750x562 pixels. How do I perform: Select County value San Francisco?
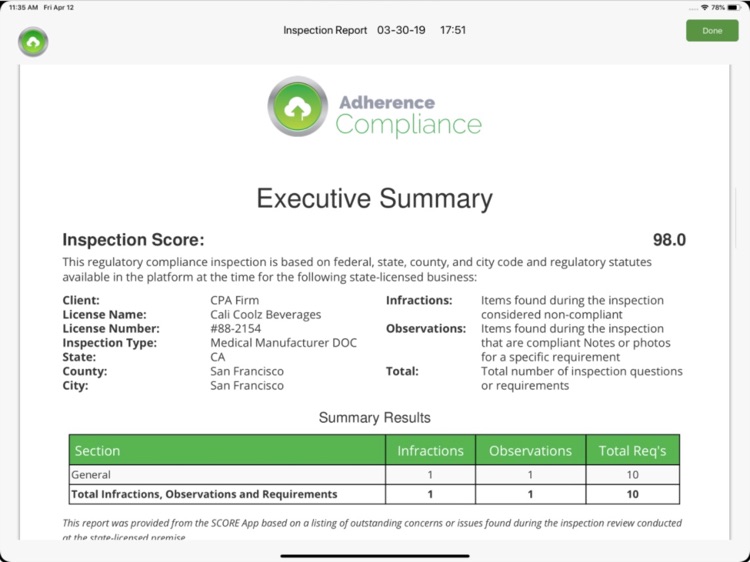coord(247,371)
